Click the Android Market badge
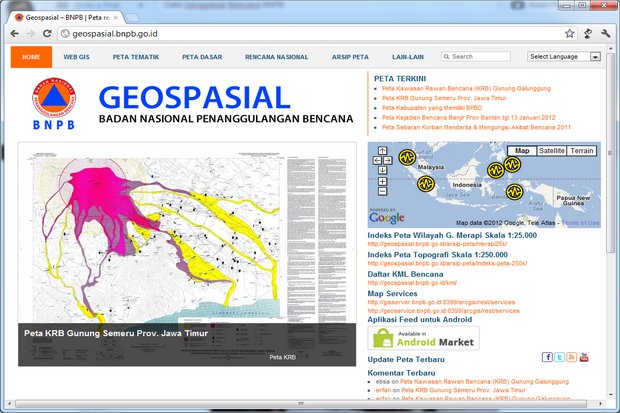This screenshot has height=413, width=620. point(423,338)
